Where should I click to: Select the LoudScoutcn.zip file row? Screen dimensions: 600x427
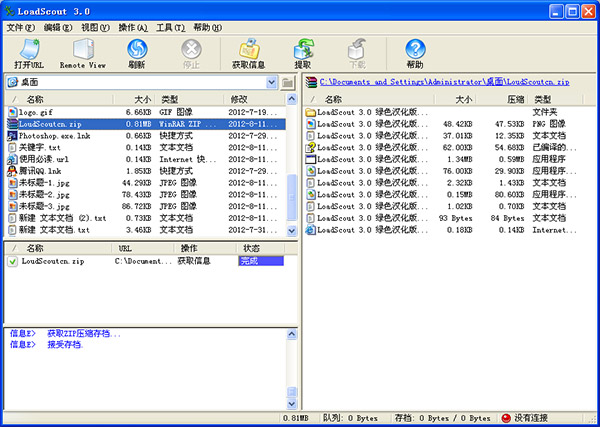146,124
